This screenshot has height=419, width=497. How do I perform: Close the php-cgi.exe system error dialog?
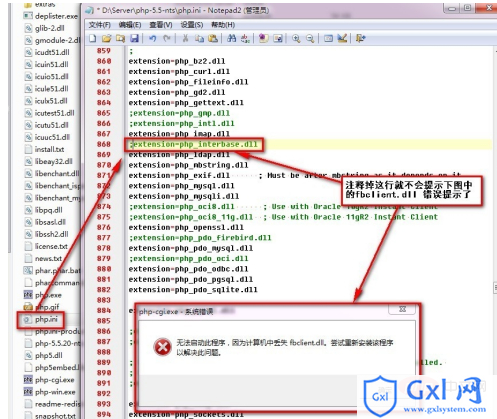[x=402, y=309]
